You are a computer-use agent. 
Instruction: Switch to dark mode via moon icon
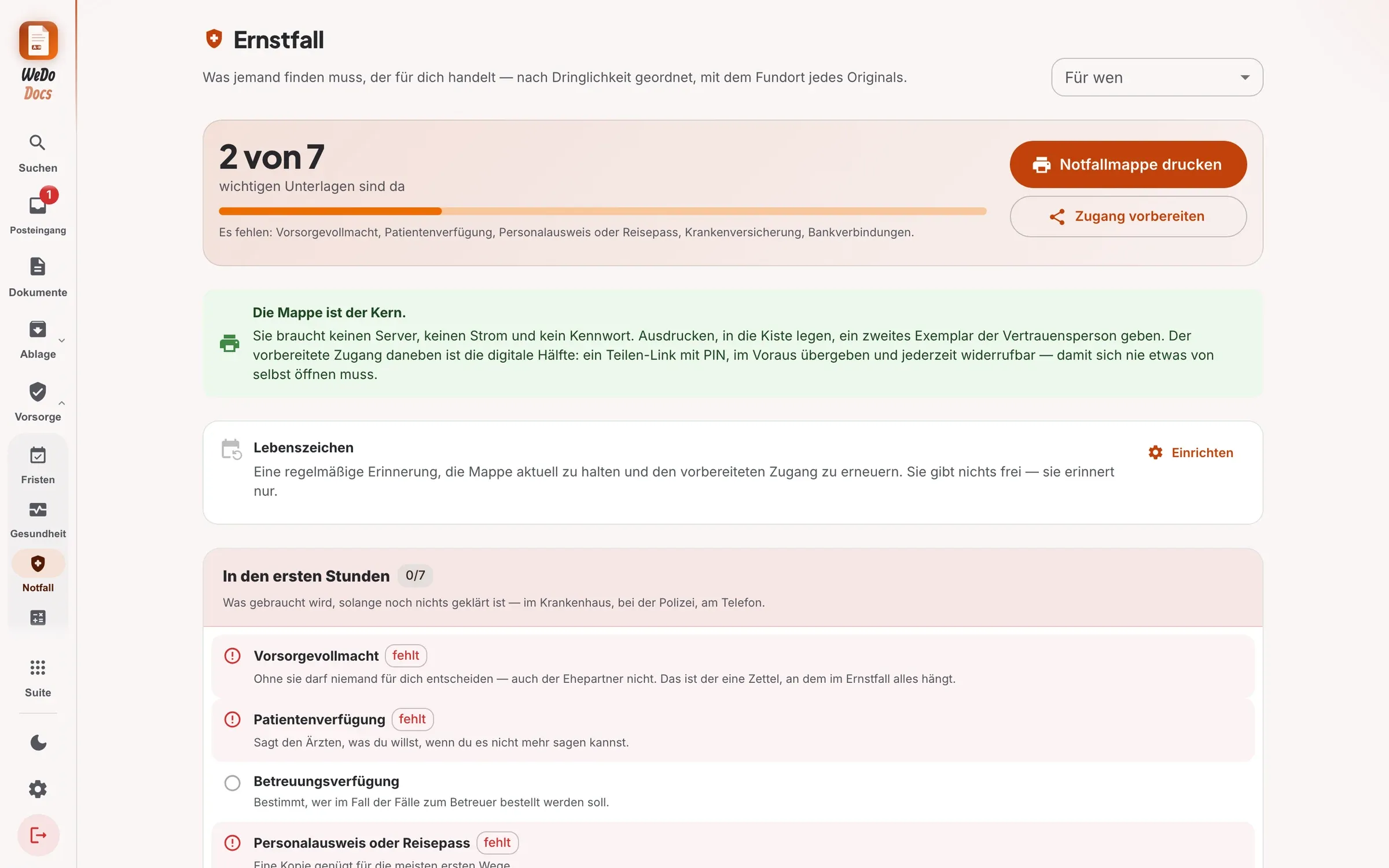[38, 742]
